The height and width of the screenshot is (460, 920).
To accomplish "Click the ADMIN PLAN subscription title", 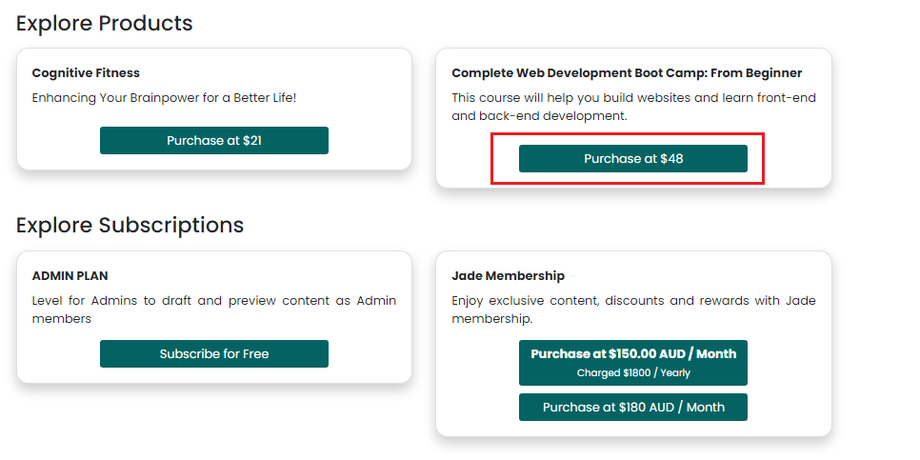I will [70, 275].
